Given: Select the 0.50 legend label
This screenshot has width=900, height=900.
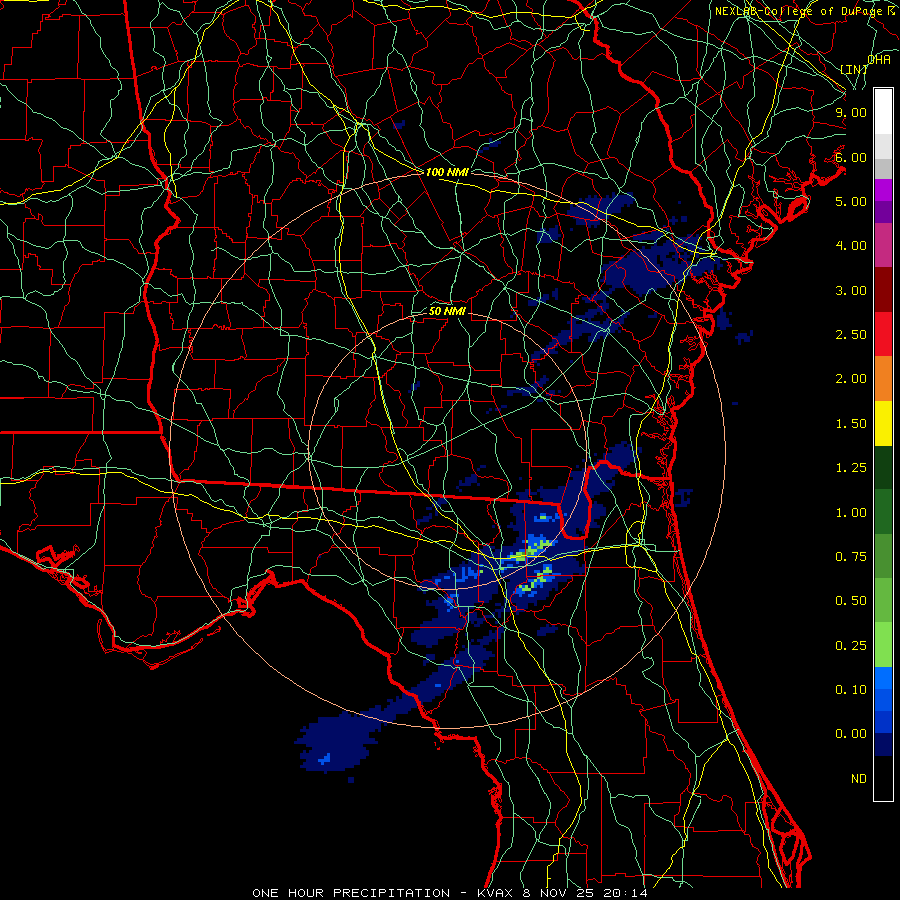Looking at the screenshot, I should 851,601.
